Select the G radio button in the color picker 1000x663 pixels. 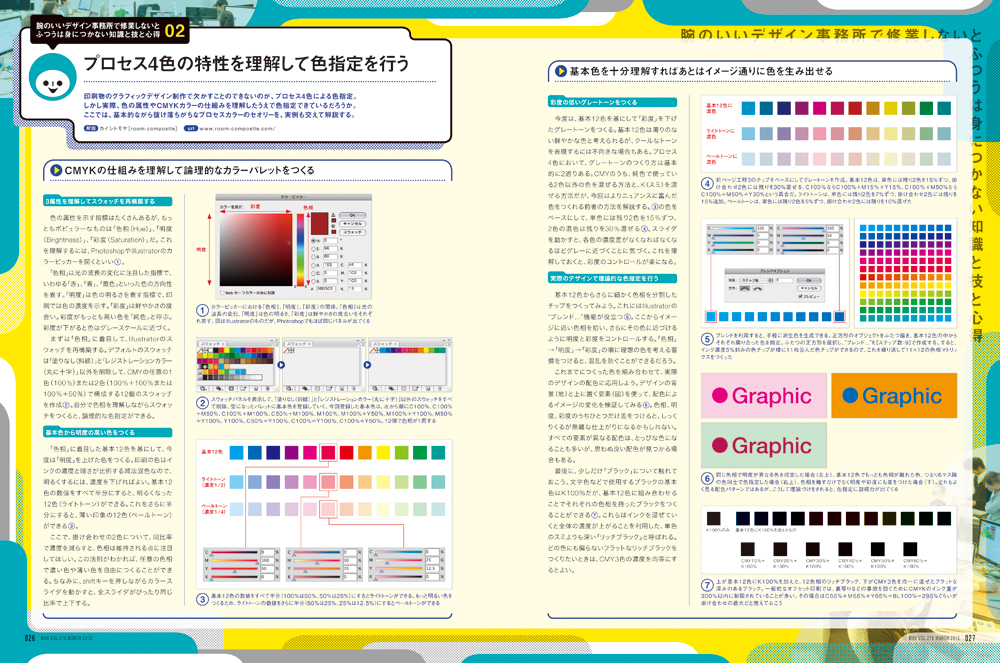pyautogui.click(x=313, y=273)
